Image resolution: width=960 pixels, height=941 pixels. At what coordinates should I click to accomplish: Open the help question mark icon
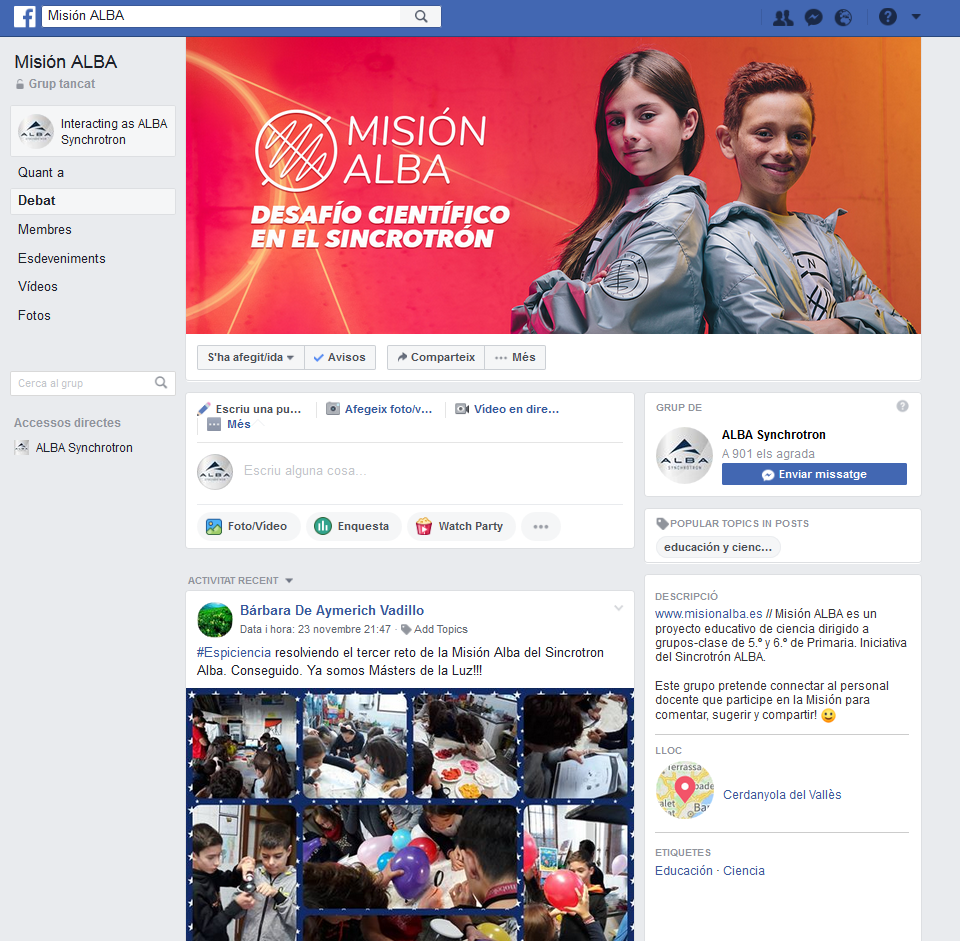(x=888, y=17)
